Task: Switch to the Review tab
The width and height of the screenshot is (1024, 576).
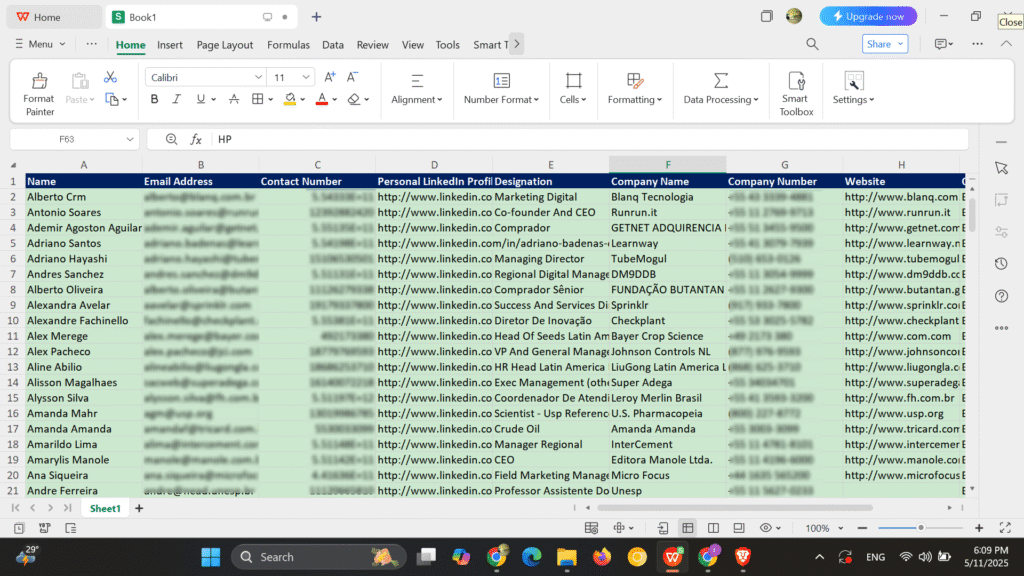Action: [x=372, y=44]
